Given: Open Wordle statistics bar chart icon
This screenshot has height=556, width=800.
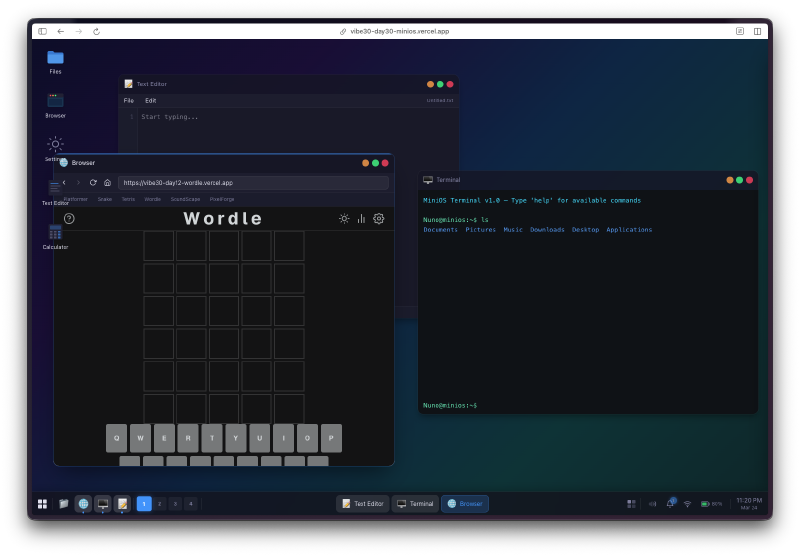Looking at the screenshot, I should tap(361, 218).
